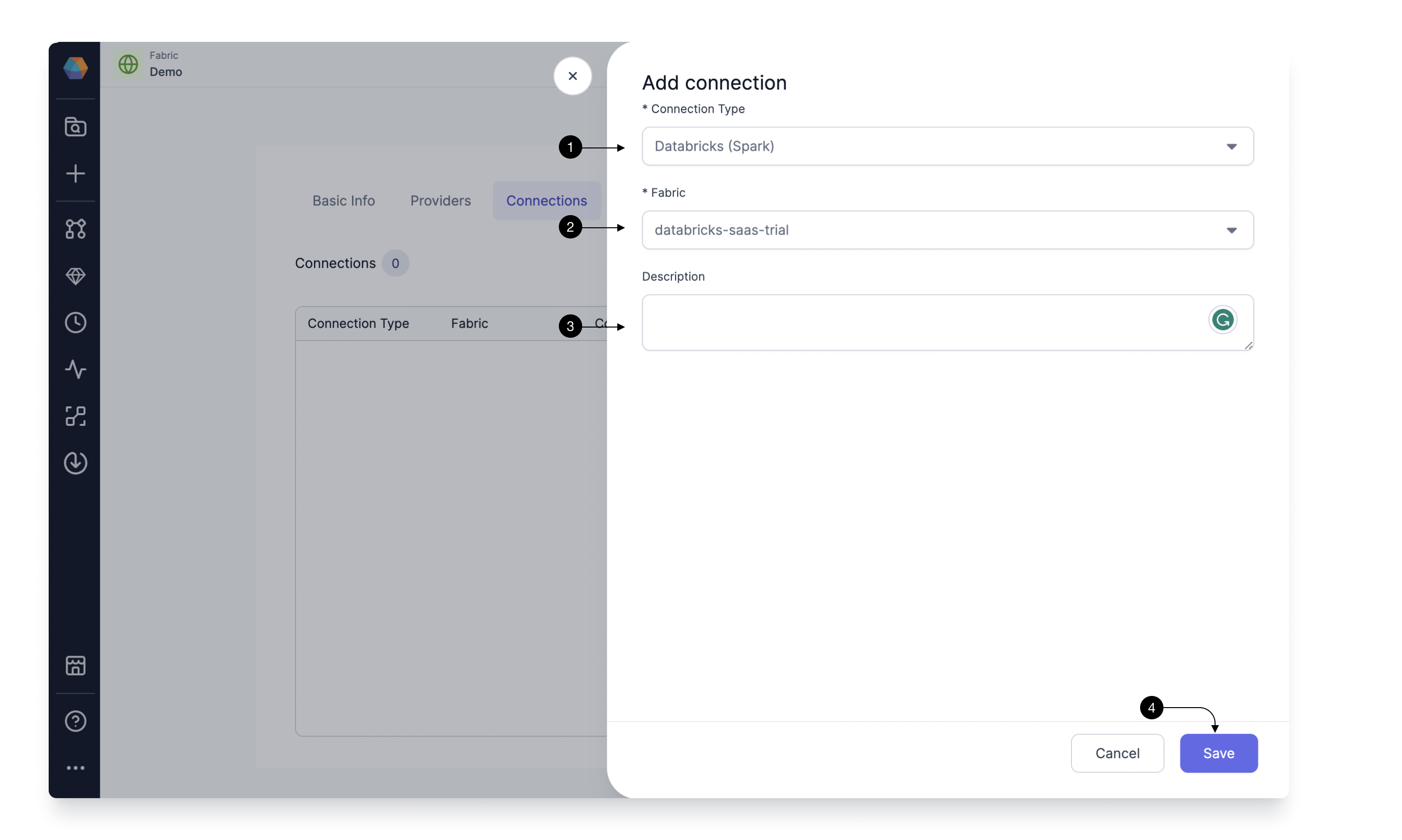The image size is (1402, 840).
Task: Click the activity pulse monitoring icon
Action: click(x=75, y=369)
